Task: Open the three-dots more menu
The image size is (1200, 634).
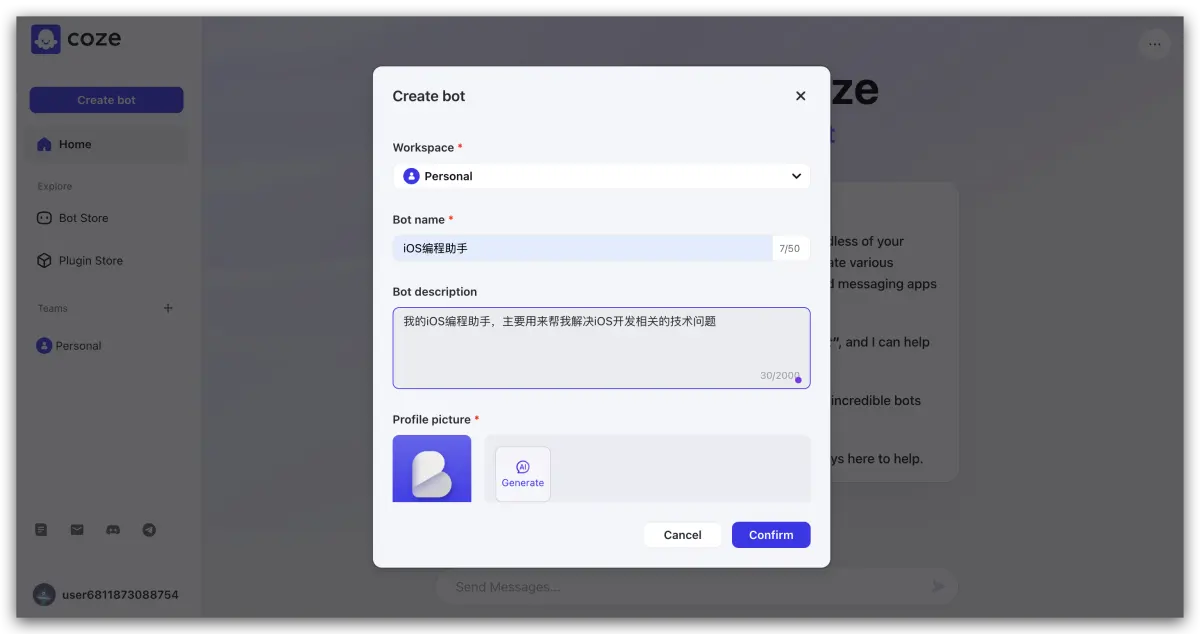Action: coord(1155,44)
